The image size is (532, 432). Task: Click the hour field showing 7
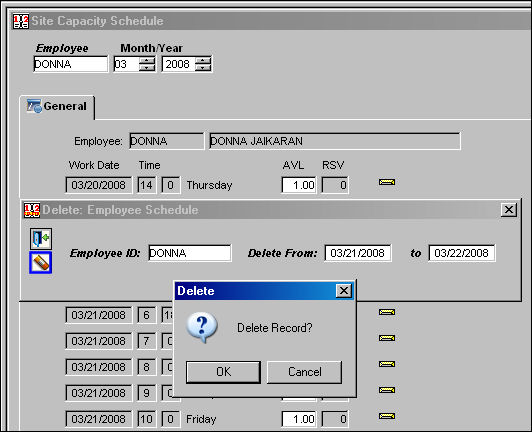[147, 341]
